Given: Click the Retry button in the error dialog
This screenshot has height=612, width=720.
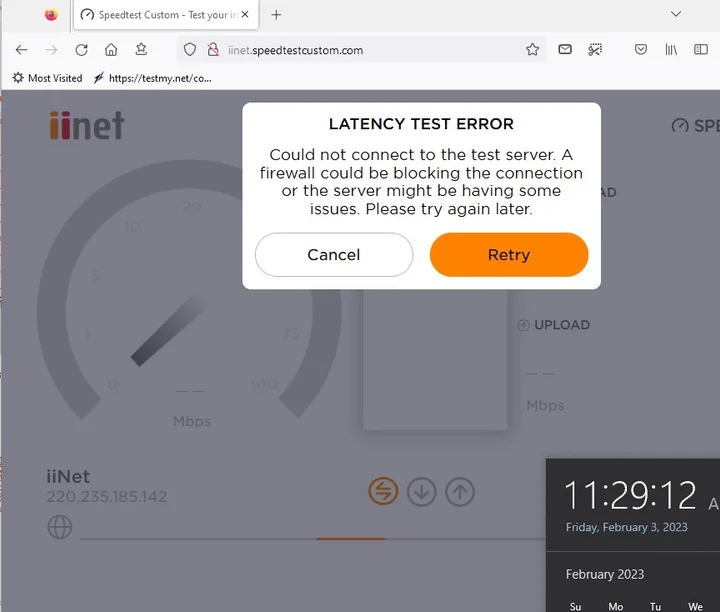Looking at the screenshot, I should point(508,255).
